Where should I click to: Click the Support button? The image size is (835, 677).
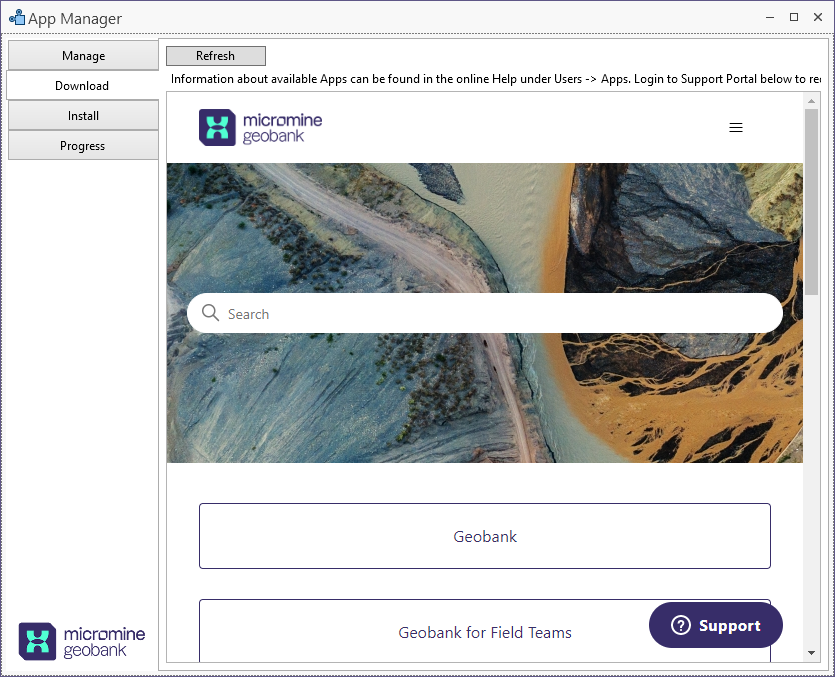pyautogui.click(x=716, y=625)
